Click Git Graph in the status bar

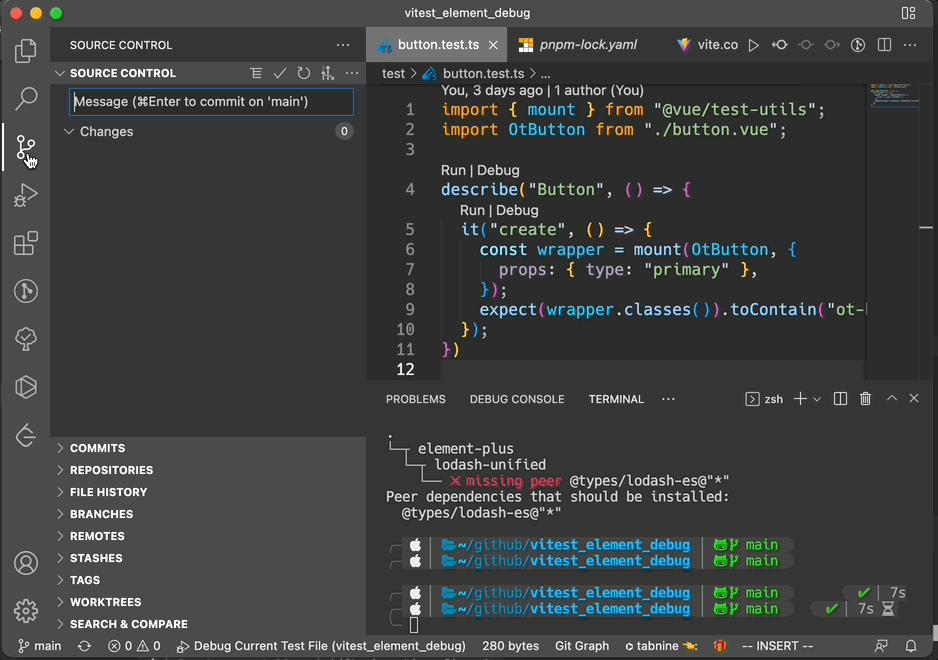(582, 646)
